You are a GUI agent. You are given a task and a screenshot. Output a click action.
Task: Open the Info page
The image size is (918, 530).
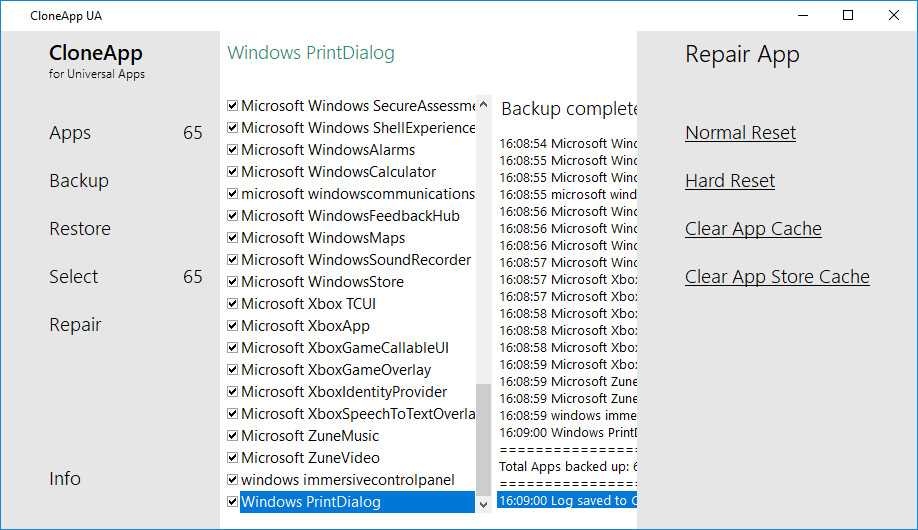(65, 479)
